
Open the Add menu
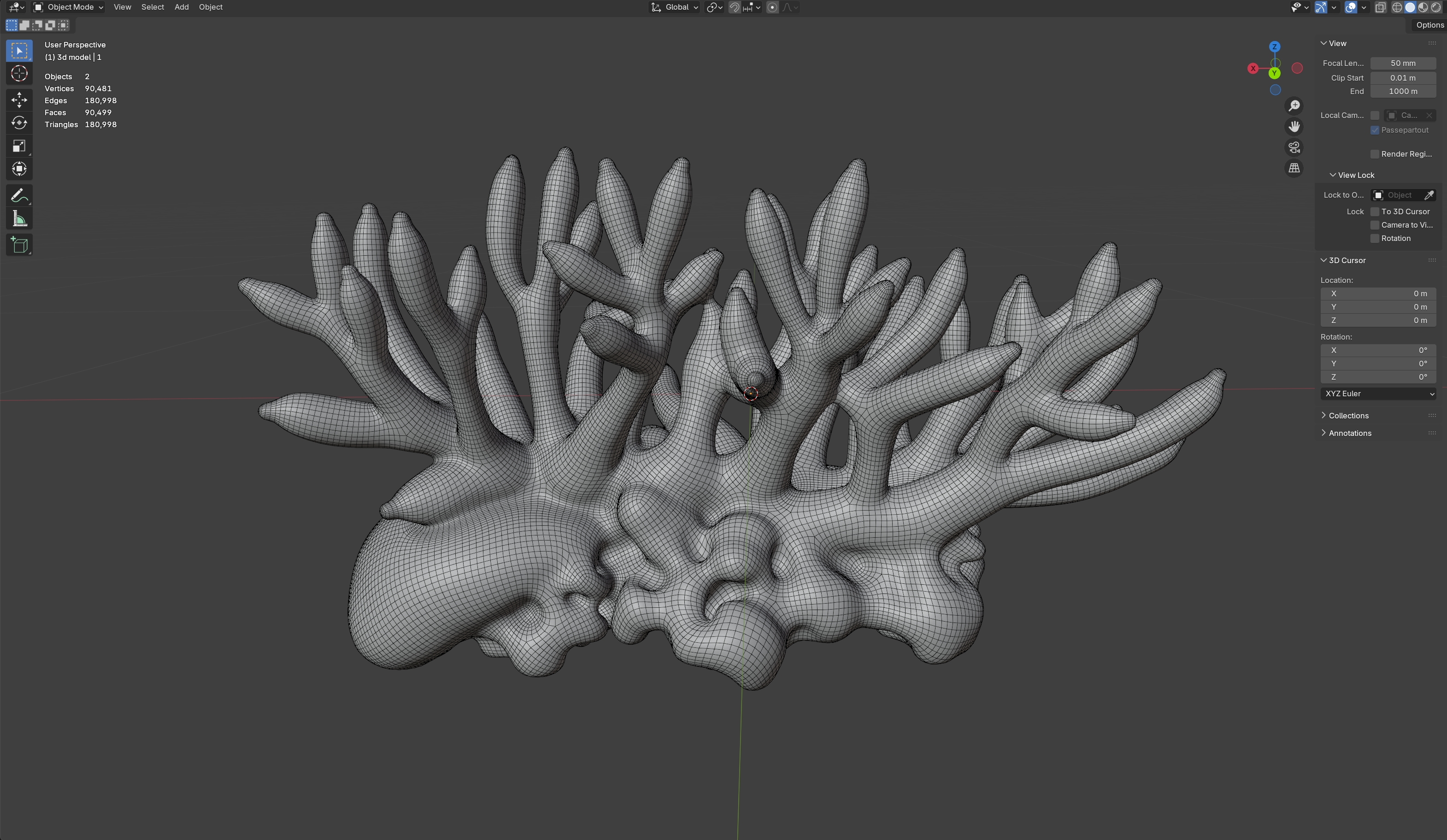coord(182,7)
